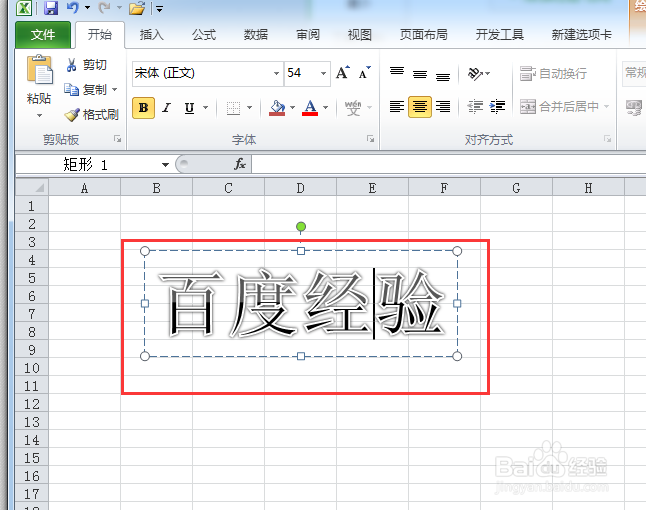The image size is (646, 510).
Task: Click 合并后居中 merge and center button
Action: pos(559,107)
